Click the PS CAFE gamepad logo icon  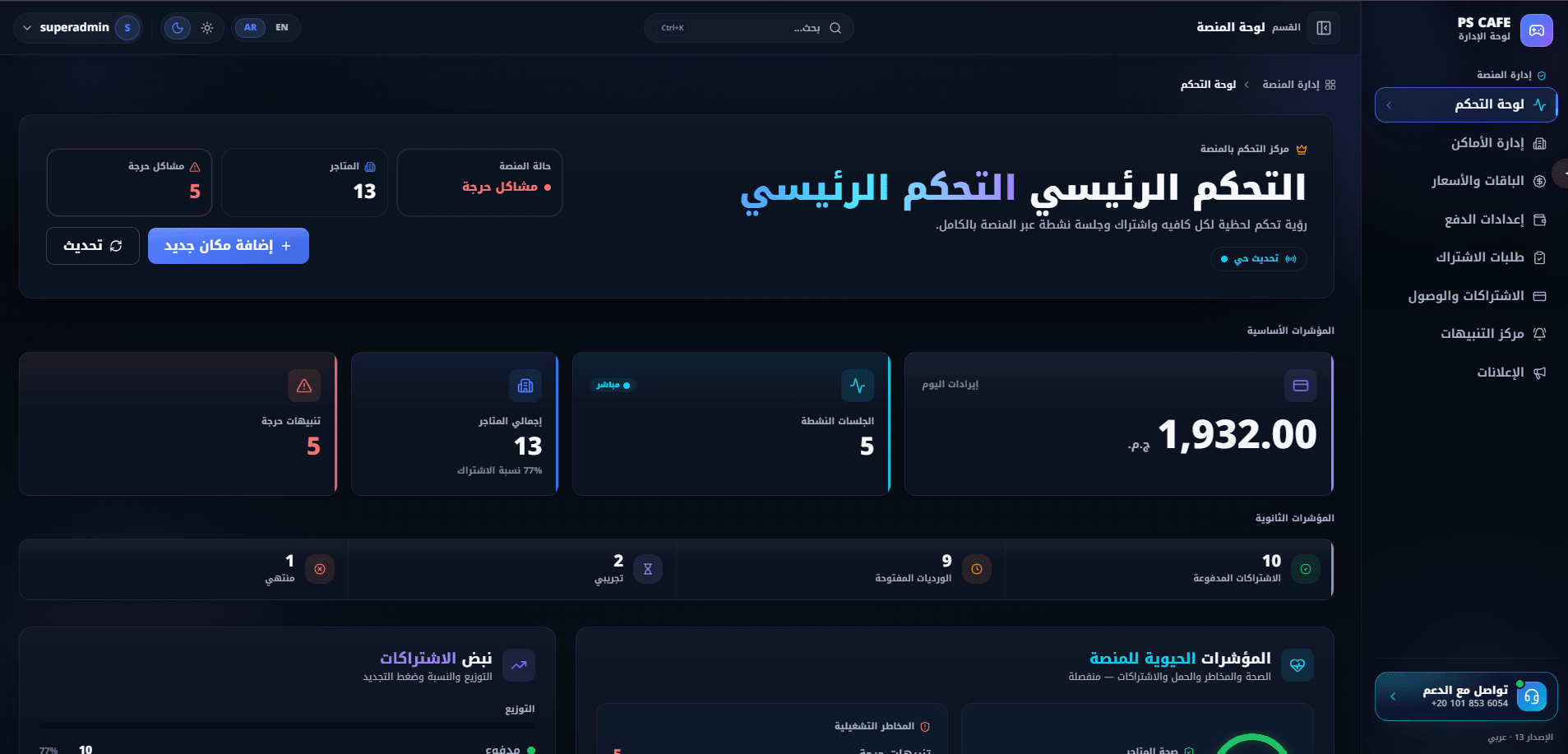[x=1536, y=30]
